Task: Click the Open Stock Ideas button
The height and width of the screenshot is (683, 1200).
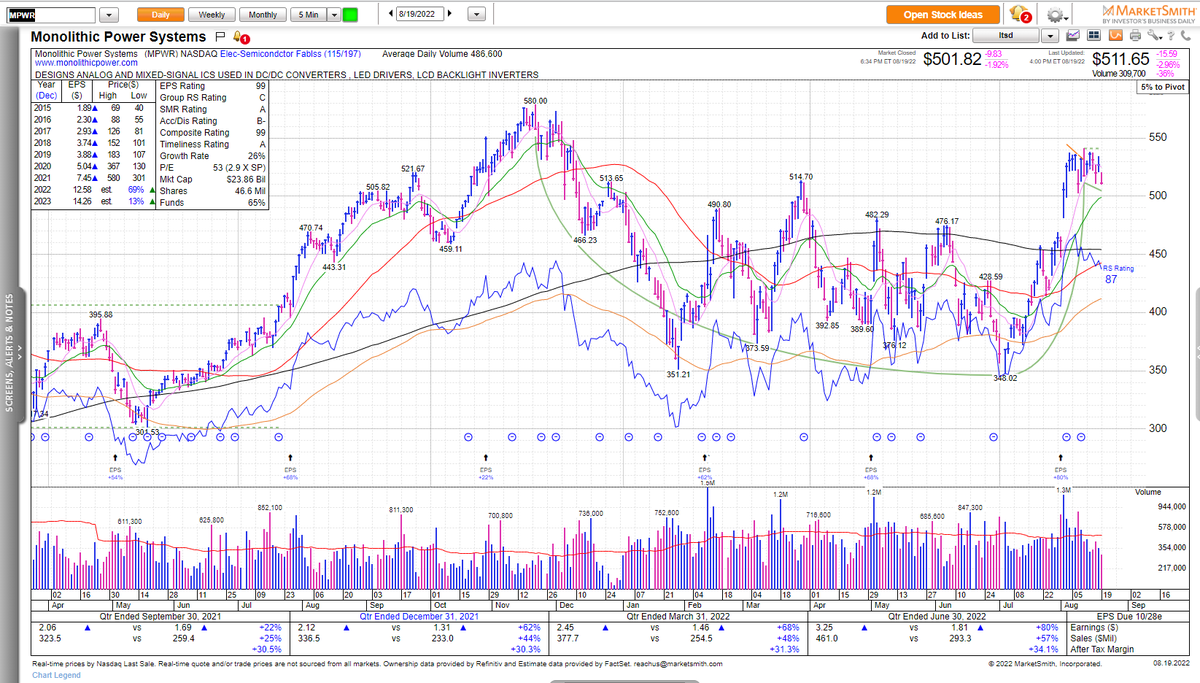Action: (943, 14)
